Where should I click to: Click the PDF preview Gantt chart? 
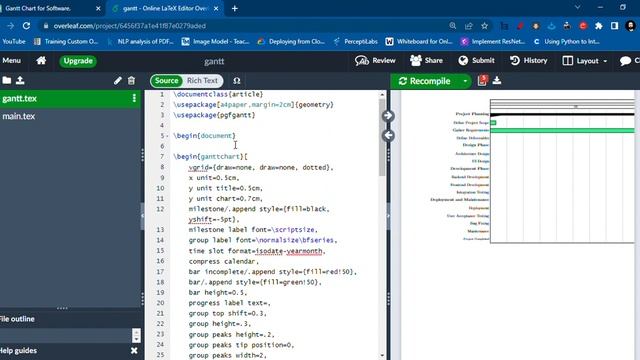coord(532,171)
